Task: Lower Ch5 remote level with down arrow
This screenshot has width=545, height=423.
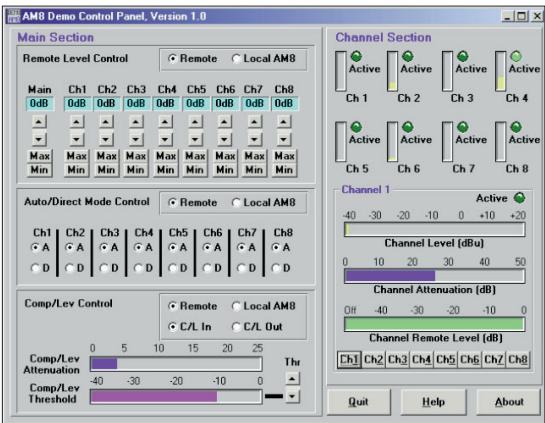Action: [195, 139]
